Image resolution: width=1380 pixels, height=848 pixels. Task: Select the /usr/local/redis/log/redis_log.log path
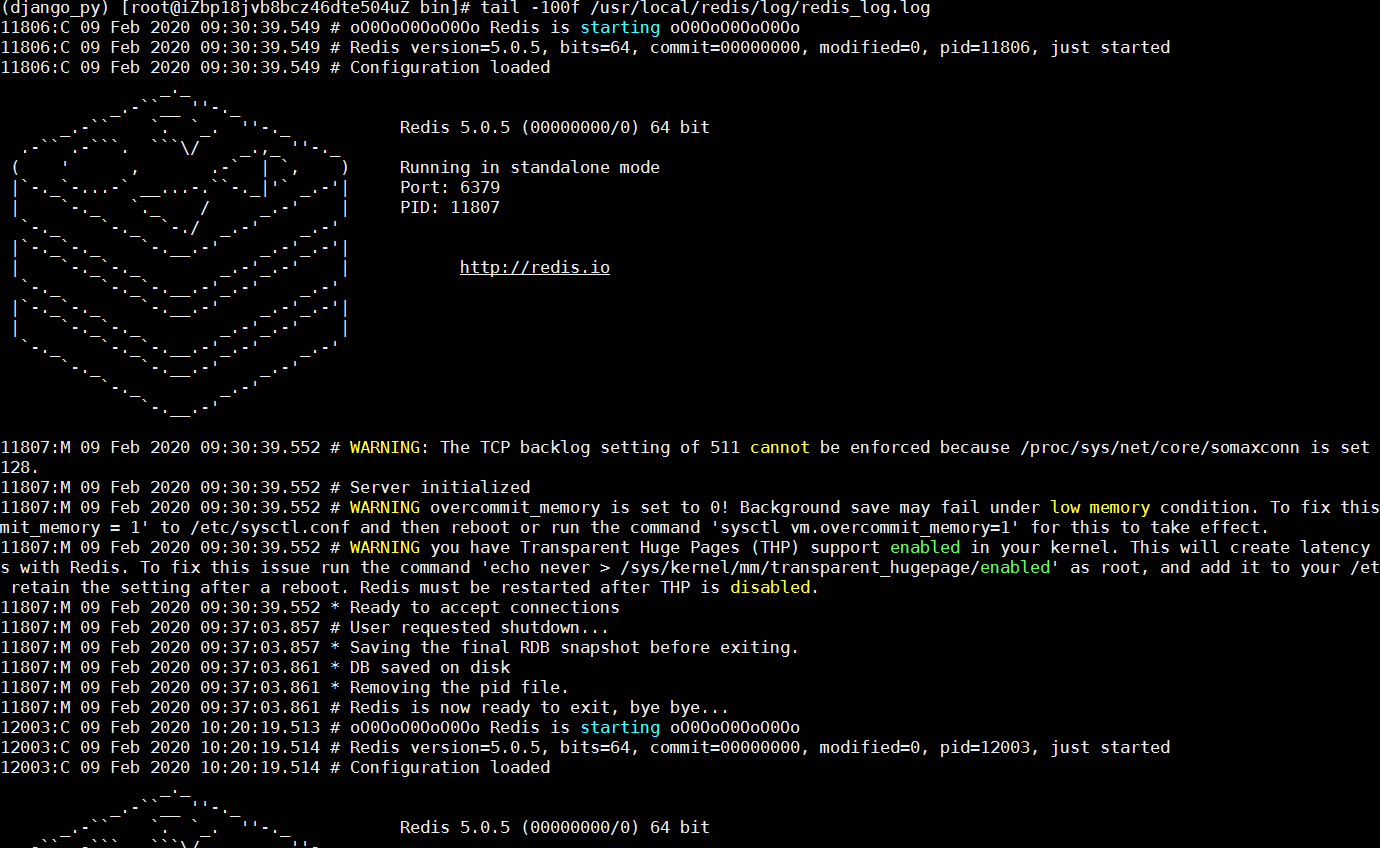point(760,8)
